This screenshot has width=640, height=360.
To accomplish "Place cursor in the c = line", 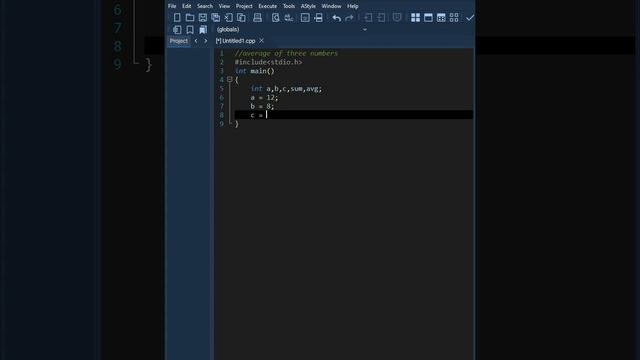I will click(354, 115).
